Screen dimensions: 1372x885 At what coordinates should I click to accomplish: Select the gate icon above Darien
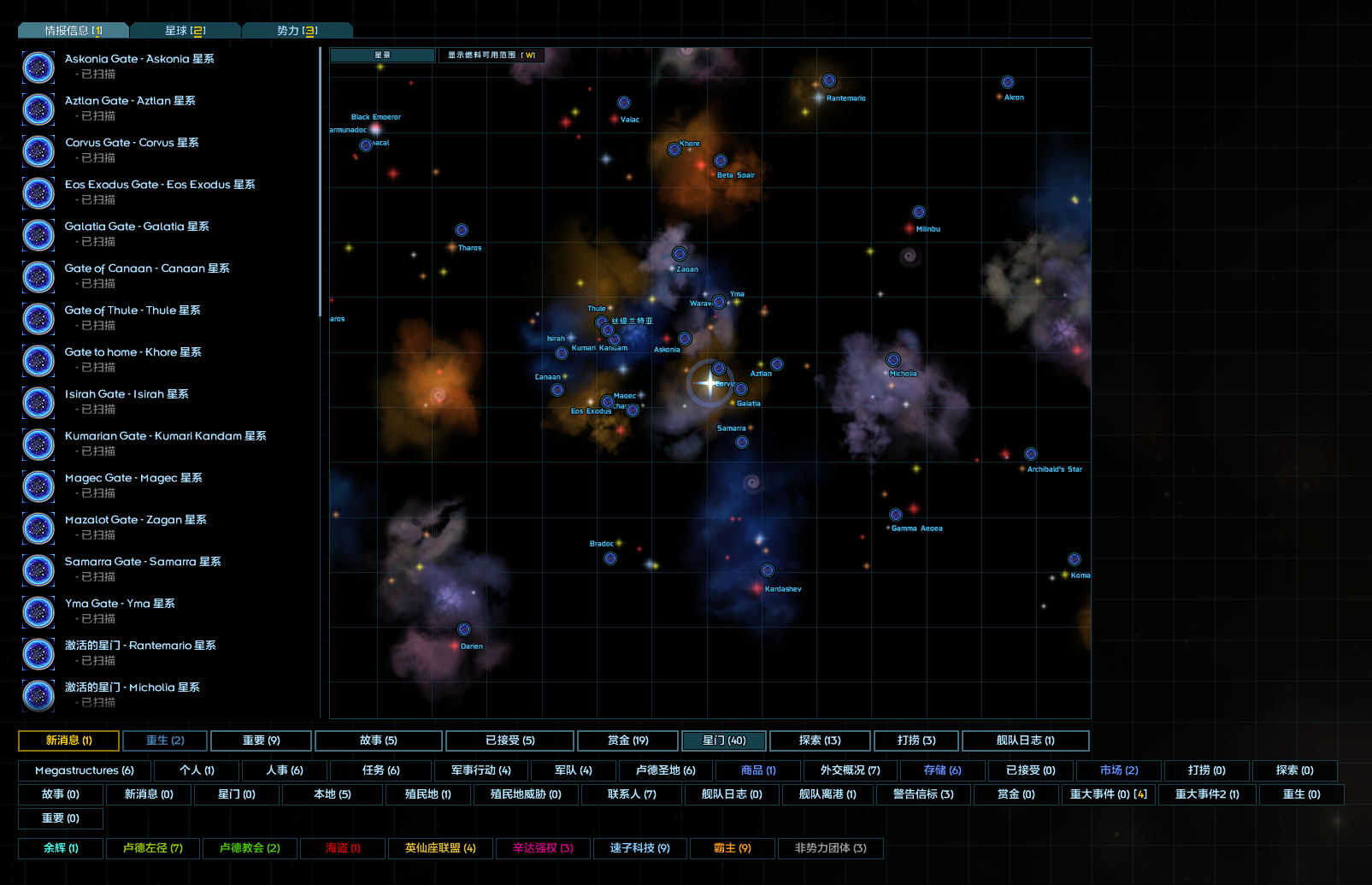[x=463, y=629]
